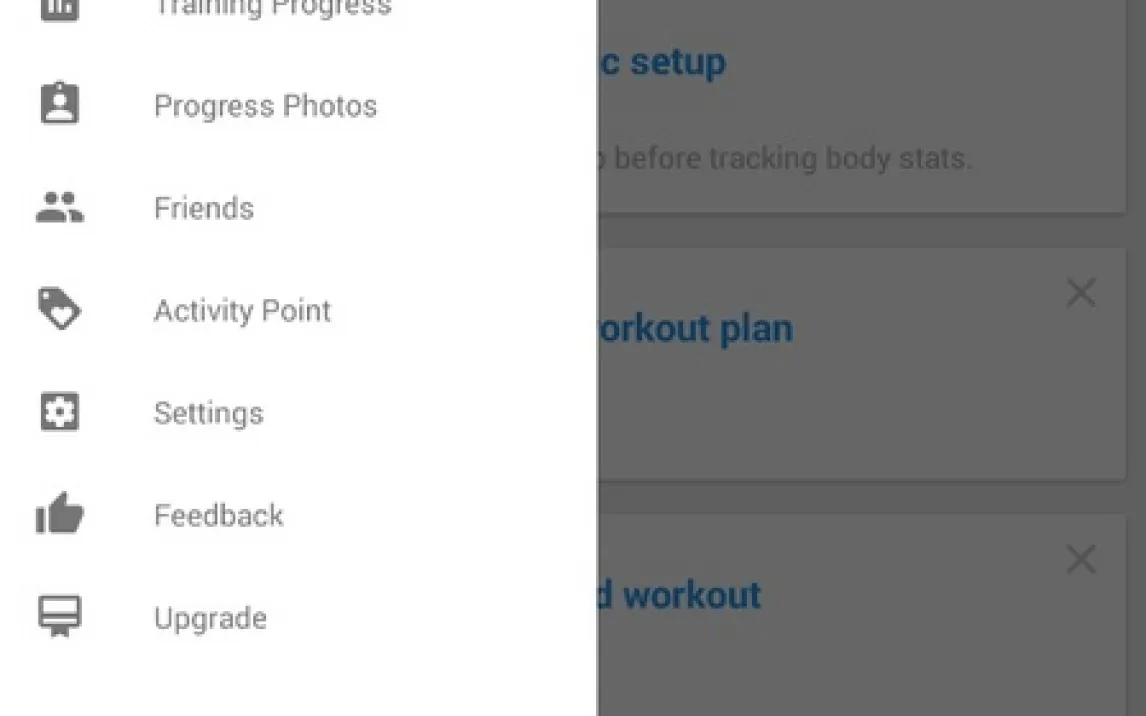The width and height of the screenshot is (1146, 716).
Task: Click the bottom workout card title
Action: 680,595
